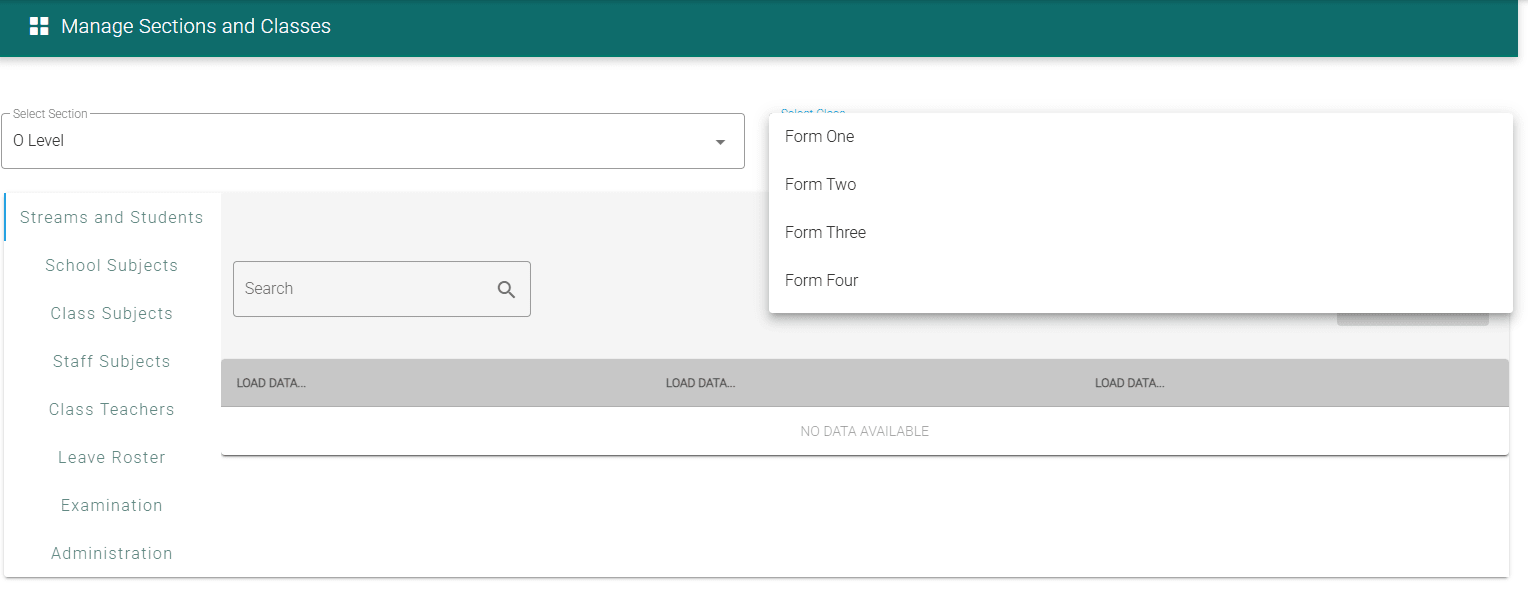Switch to the Examination tab
Screen dimensions: 1528x600
pyautogui.click(x=112, y=506)
